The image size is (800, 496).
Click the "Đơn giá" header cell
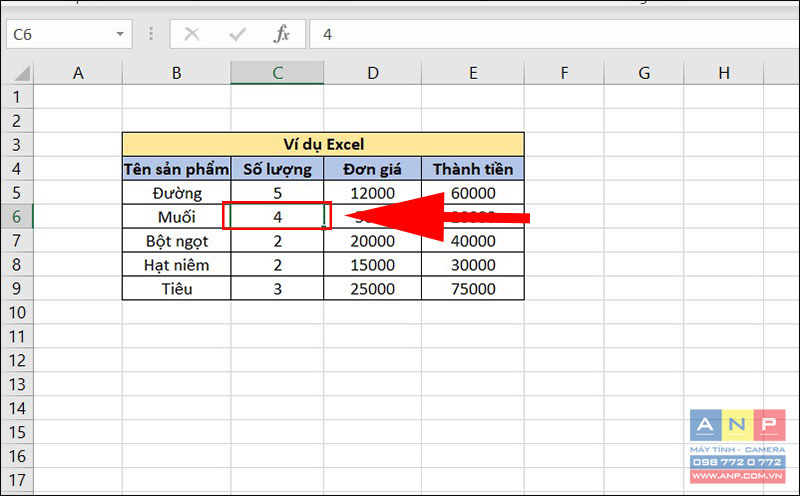(372, 168)
